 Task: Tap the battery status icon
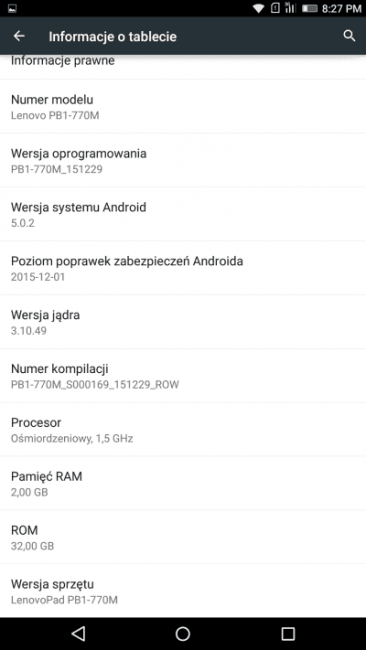click(310, 8)
